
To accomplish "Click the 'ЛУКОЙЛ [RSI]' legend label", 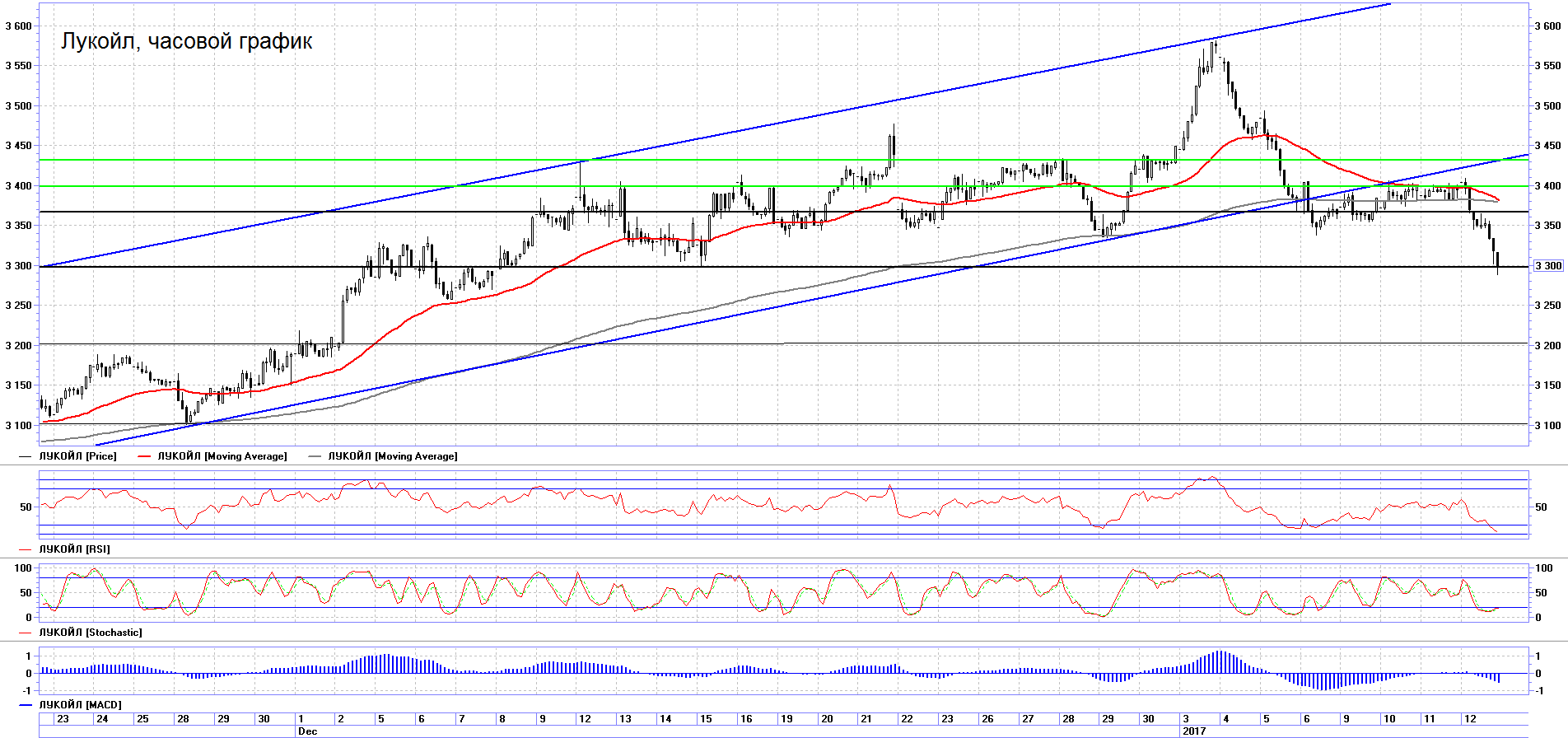I will [x=75, y=549].
